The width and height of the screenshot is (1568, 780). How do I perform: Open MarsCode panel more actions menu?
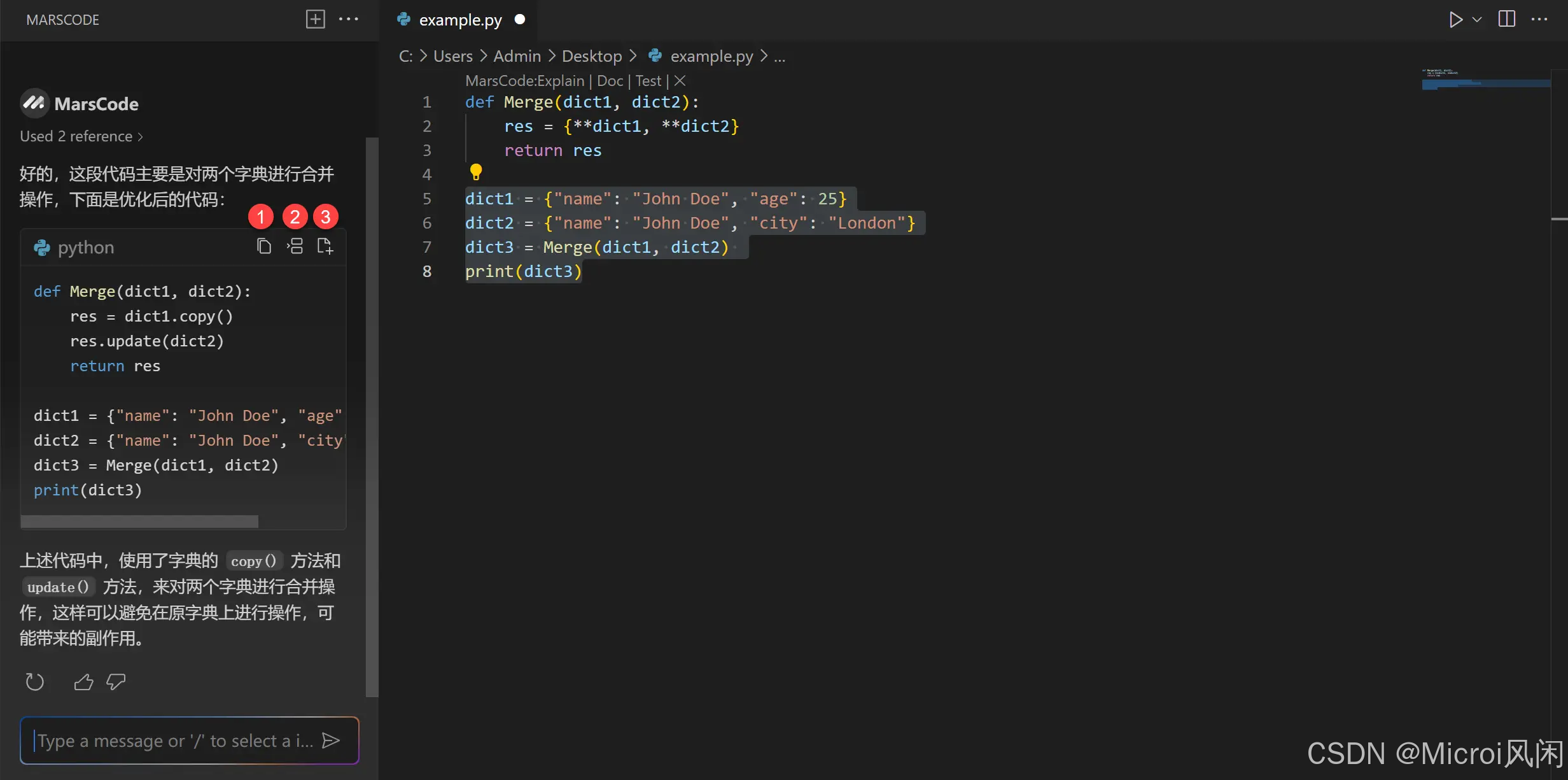click(349, 19)
